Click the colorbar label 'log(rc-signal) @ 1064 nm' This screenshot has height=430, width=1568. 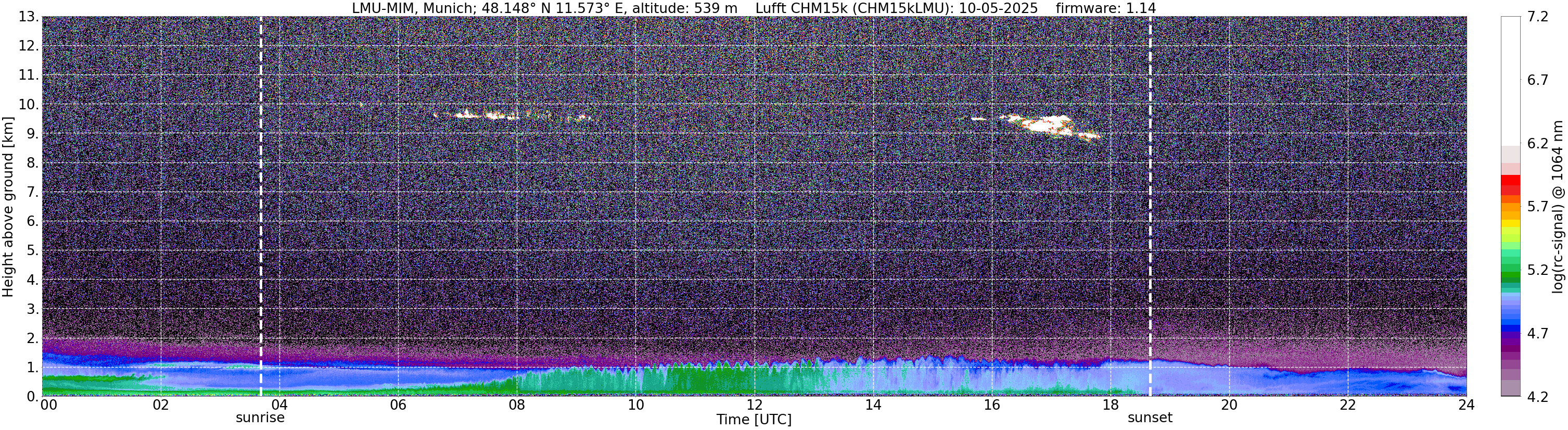tap(1557, 207)
